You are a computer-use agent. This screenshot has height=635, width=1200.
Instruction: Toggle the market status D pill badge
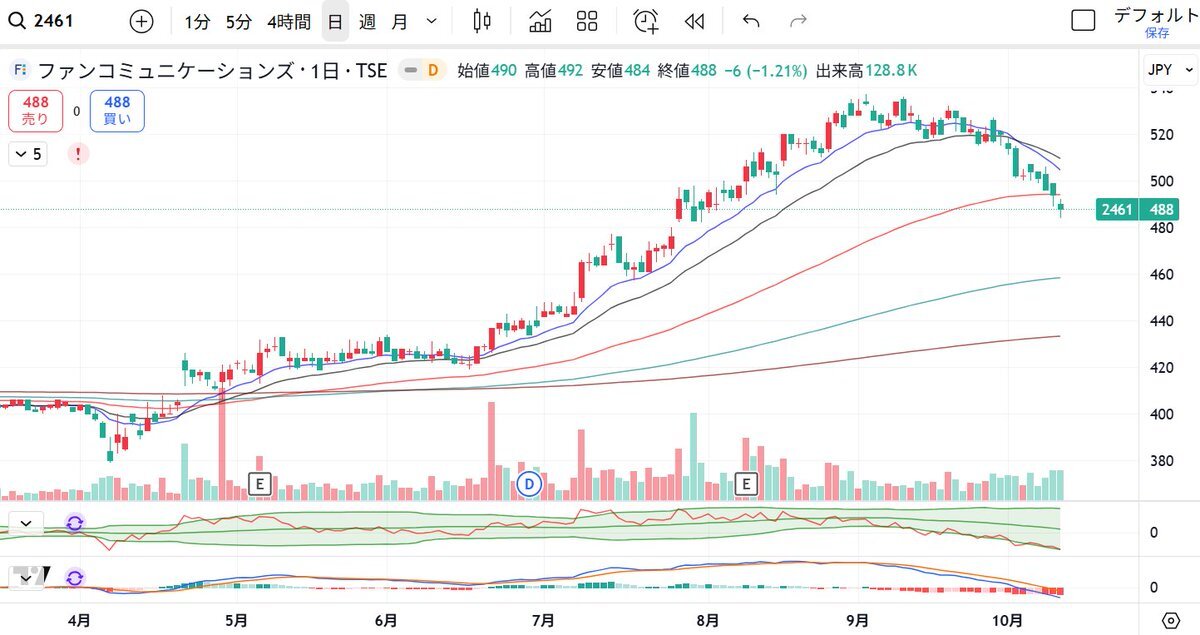423,70
